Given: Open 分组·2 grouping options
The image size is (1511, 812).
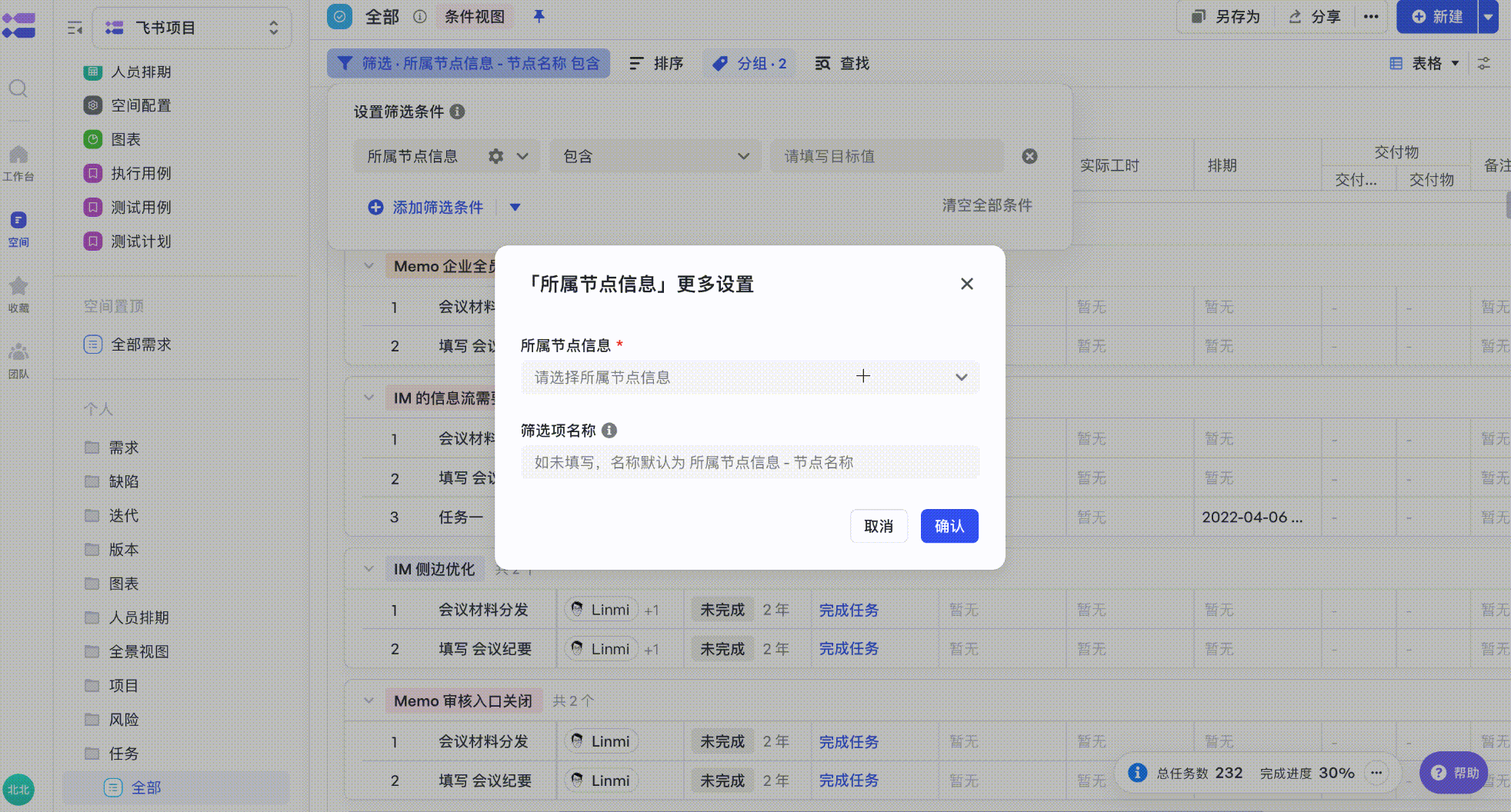Looking at the screenshot, I should (x=749, y=63).
